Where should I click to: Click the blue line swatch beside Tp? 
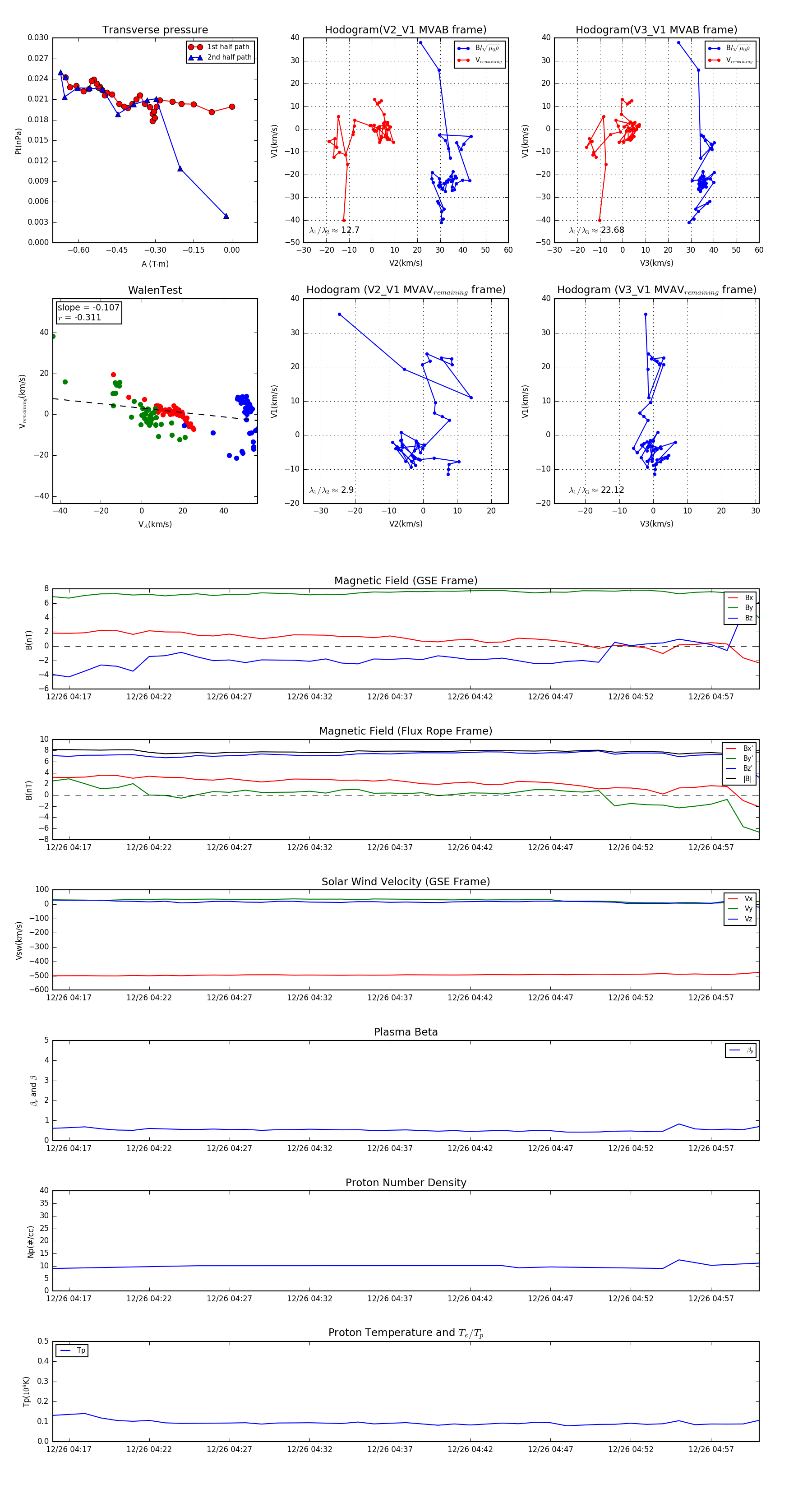tap(65, 1351)
